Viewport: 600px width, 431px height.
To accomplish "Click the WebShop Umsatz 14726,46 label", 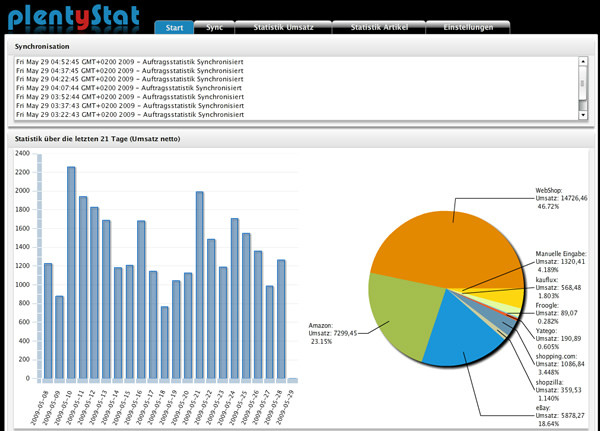I will (x=561, y=198).
